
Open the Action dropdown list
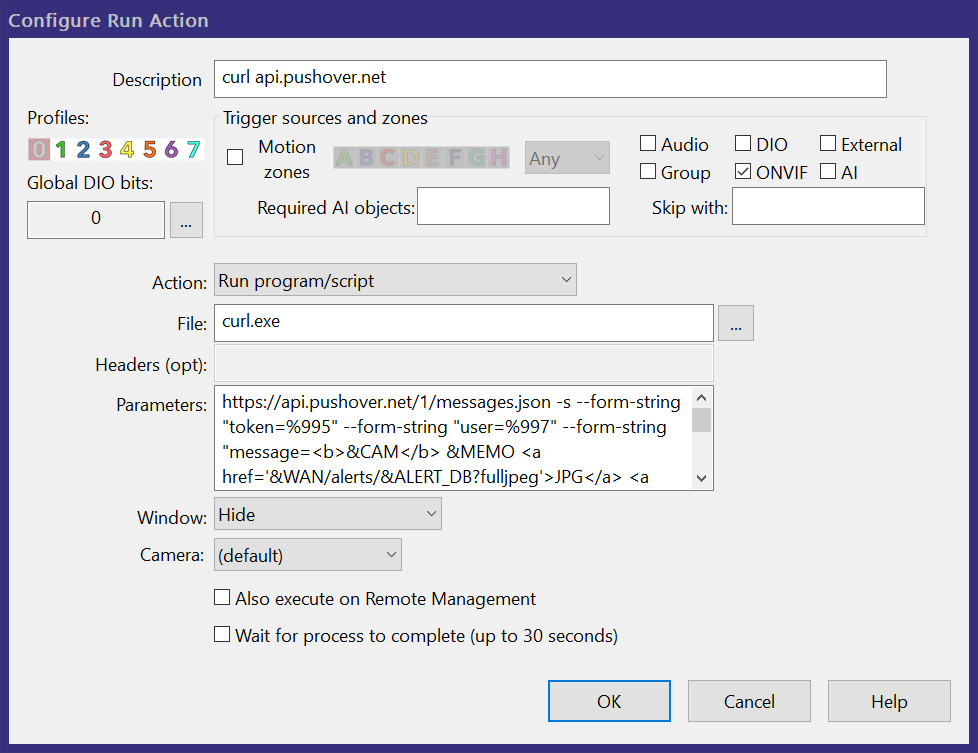point(395,281)
